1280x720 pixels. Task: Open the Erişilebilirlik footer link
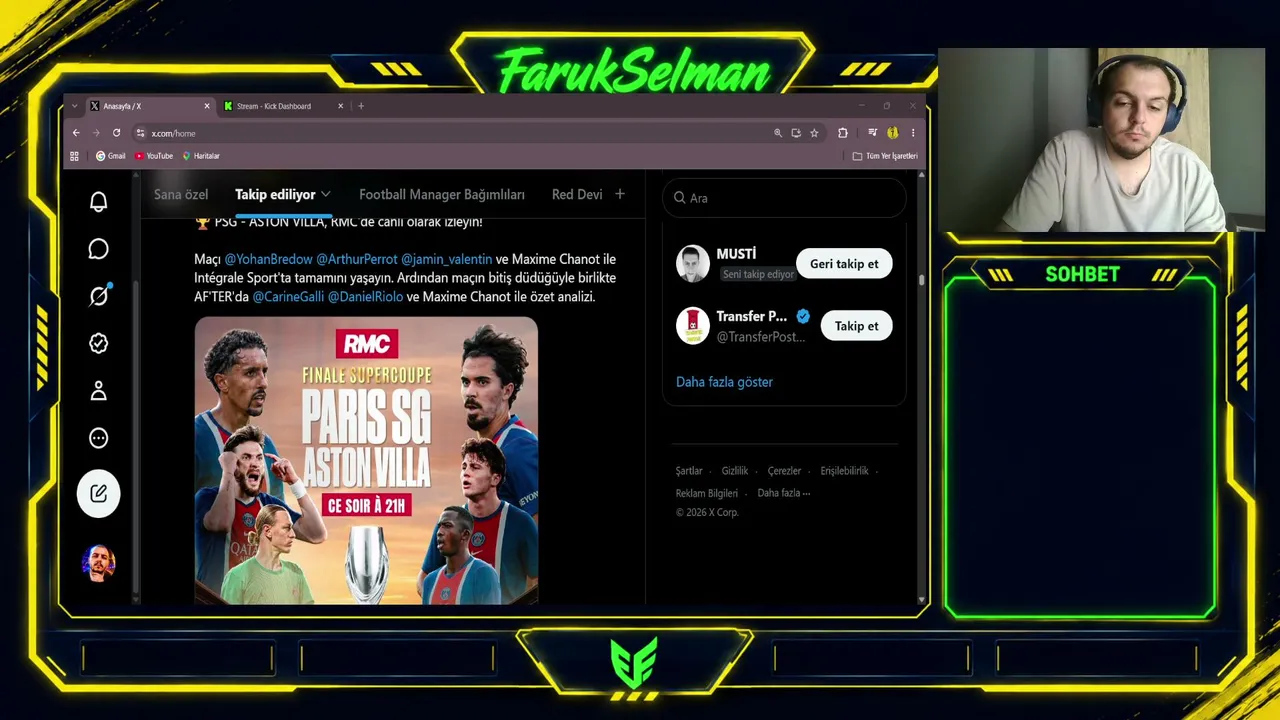tap(844, 471)
